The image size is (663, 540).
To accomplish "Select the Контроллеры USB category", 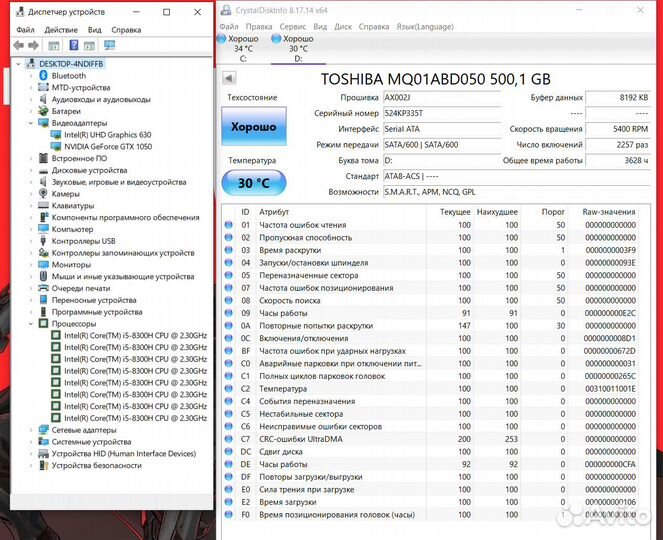I will 83,241.
